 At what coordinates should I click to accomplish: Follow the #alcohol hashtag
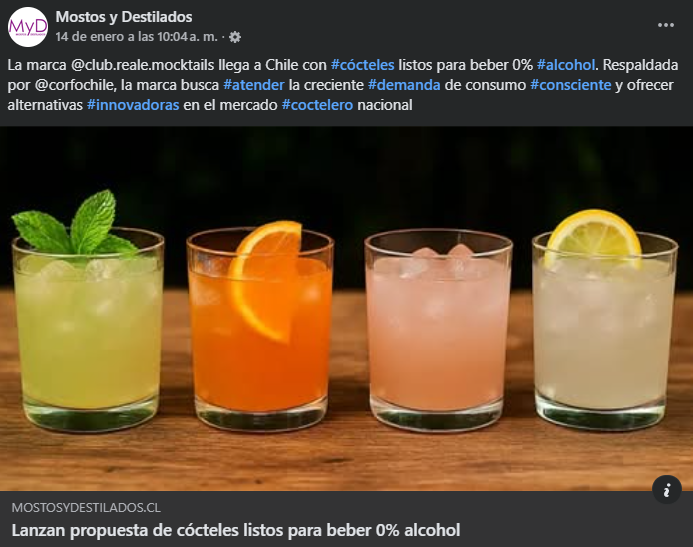[x=566, y=65]
